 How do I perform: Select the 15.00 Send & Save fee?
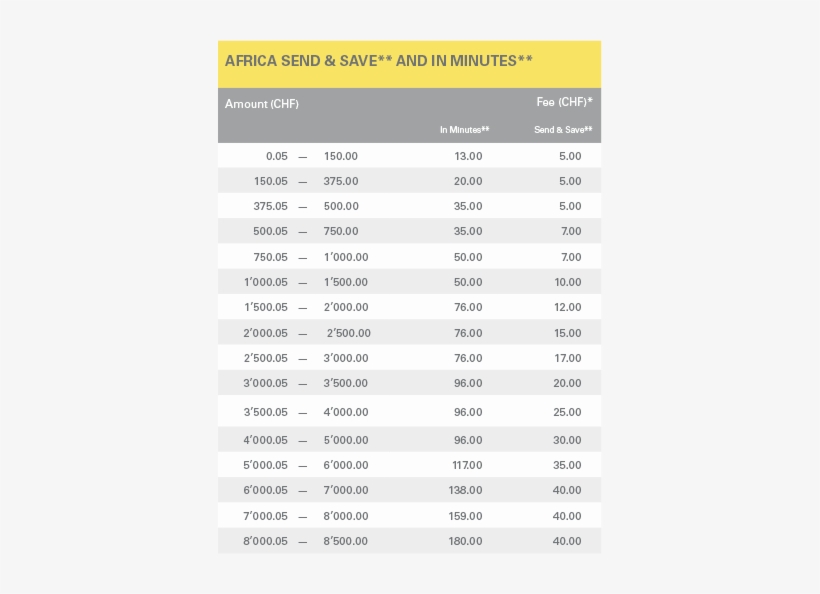pyautogui.click(x=567, y=333)
